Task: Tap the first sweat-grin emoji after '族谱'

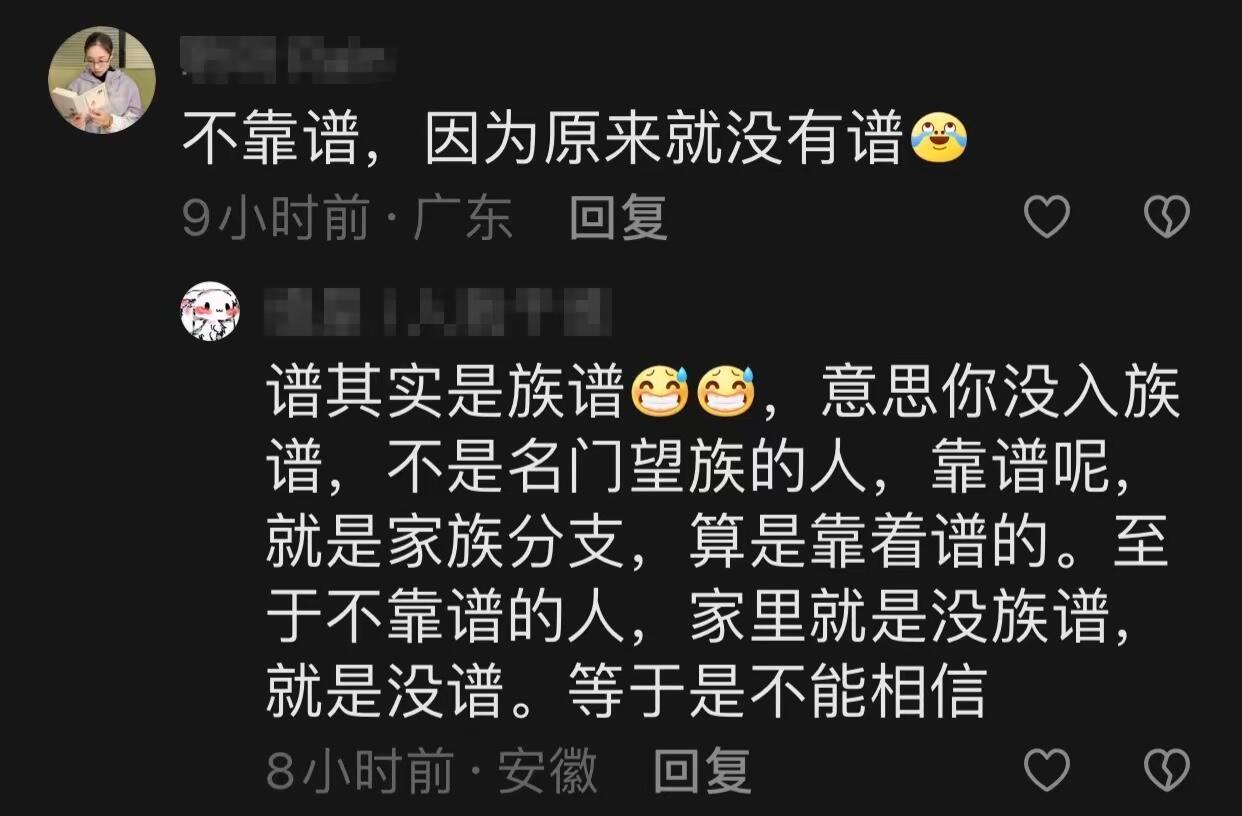Action: (x=660, y=392)
